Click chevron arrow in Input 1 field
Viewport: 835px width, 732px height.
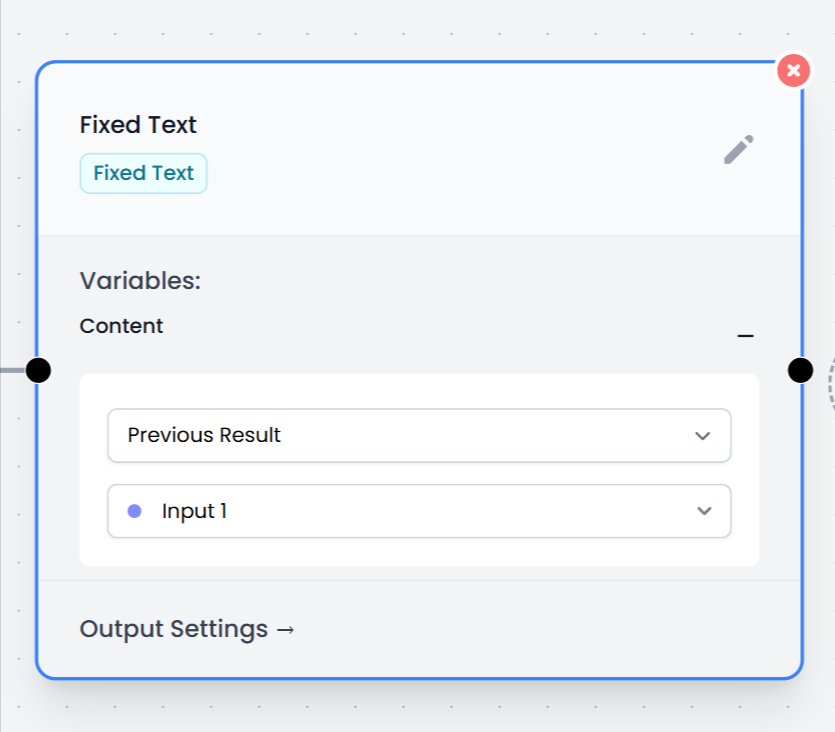(x=704, y=511)
